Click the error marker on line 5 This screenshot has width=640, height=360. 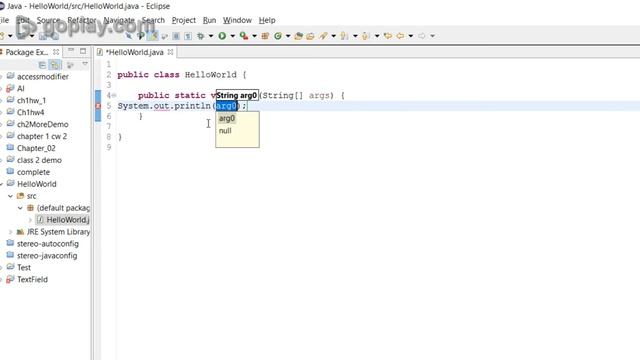pyautogui.click(x=98, y=106)
